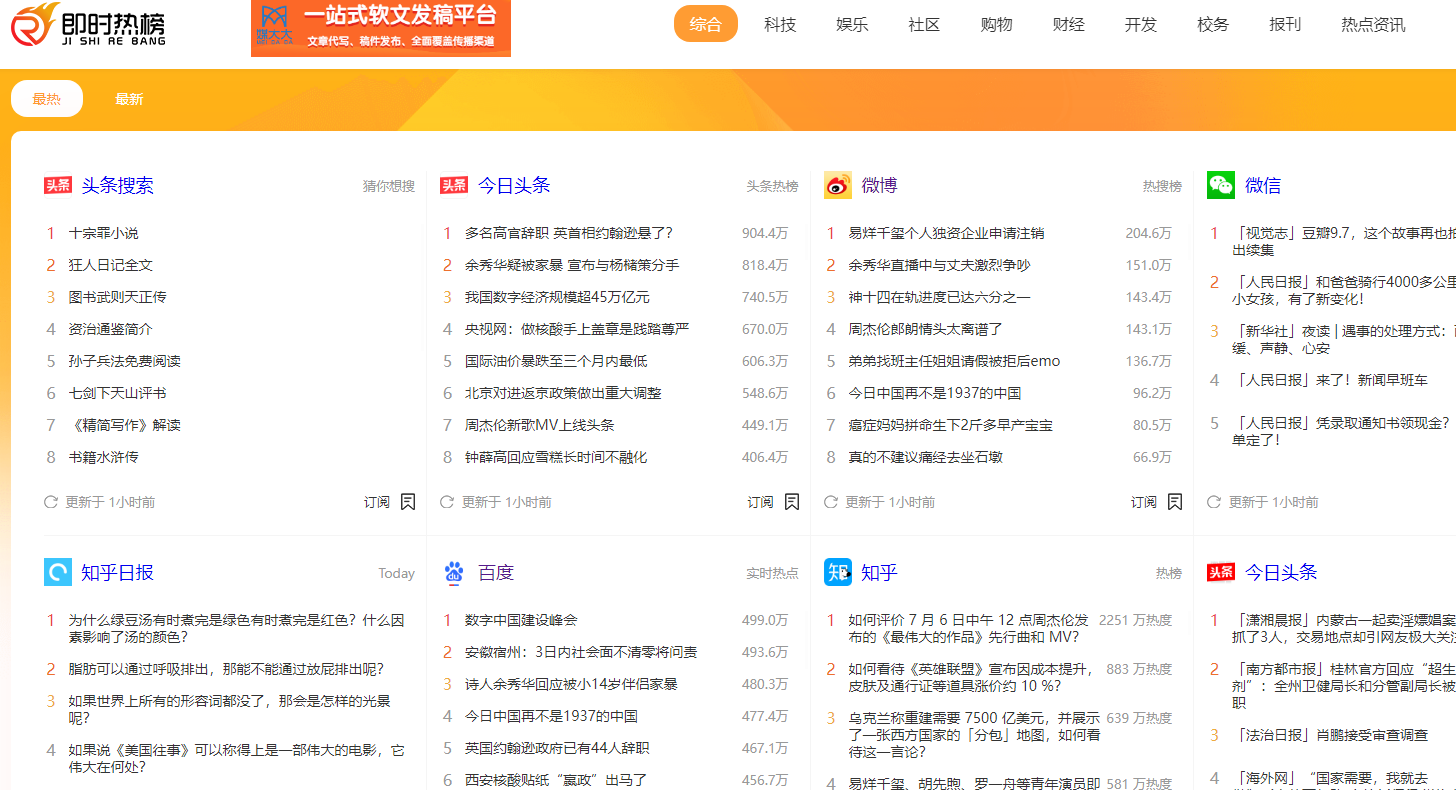Image resolution: width=1456 pixels, height=790 pixels.
Task: Subscribe to 头条搜索 via 订阅
Action: [377, 502]
